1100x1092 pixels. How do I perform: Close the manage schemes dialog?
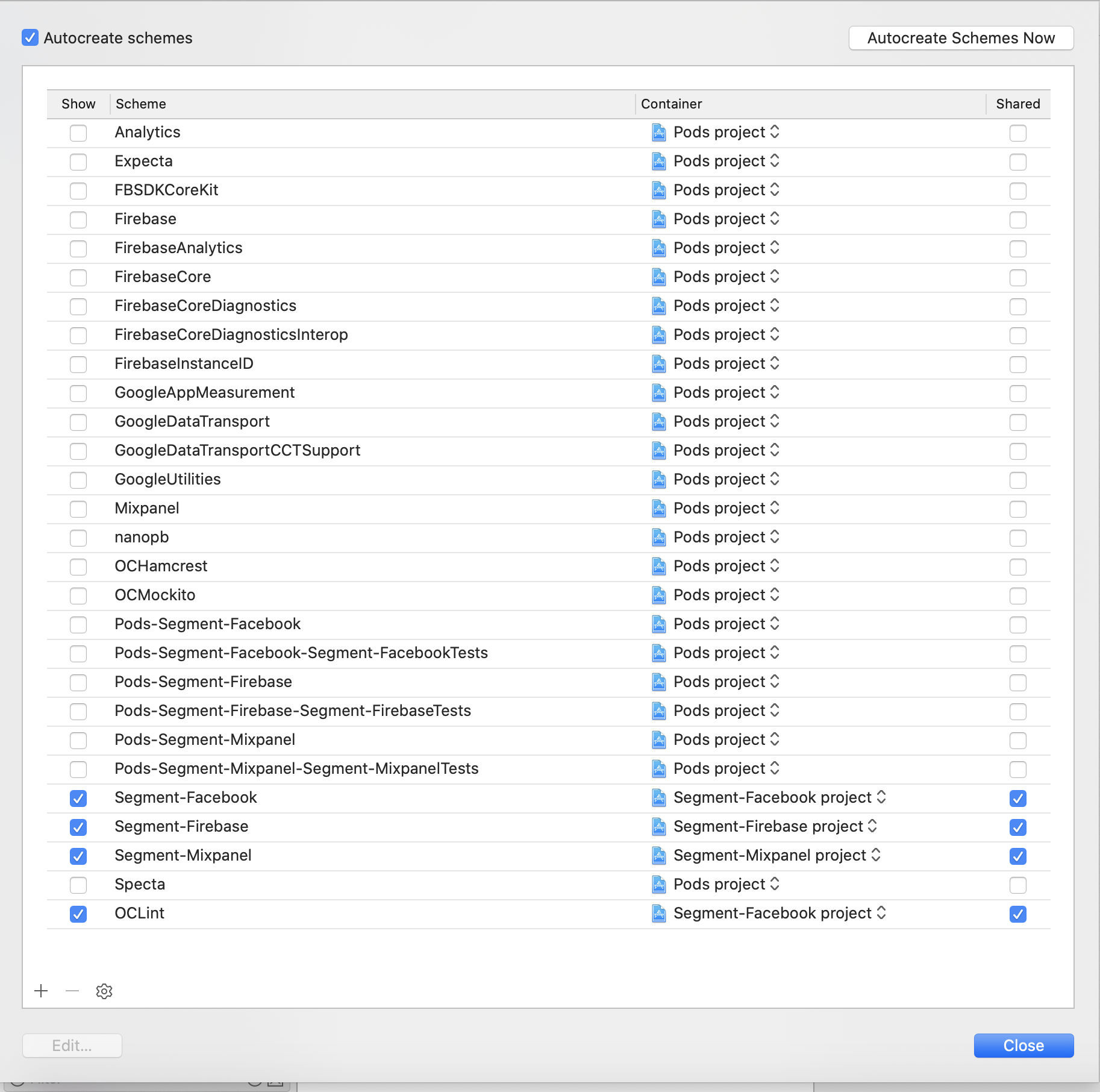1023,1045
